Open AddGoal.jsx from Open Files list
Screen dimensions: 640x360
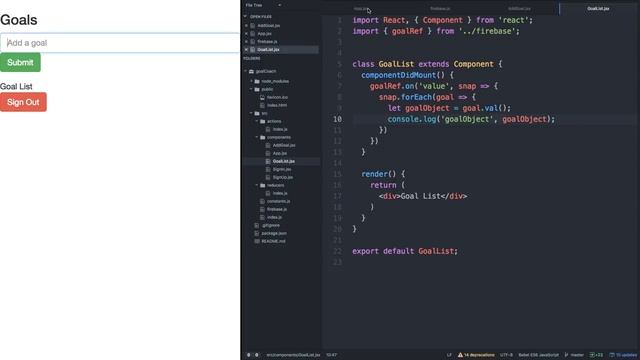pos(269,26)
